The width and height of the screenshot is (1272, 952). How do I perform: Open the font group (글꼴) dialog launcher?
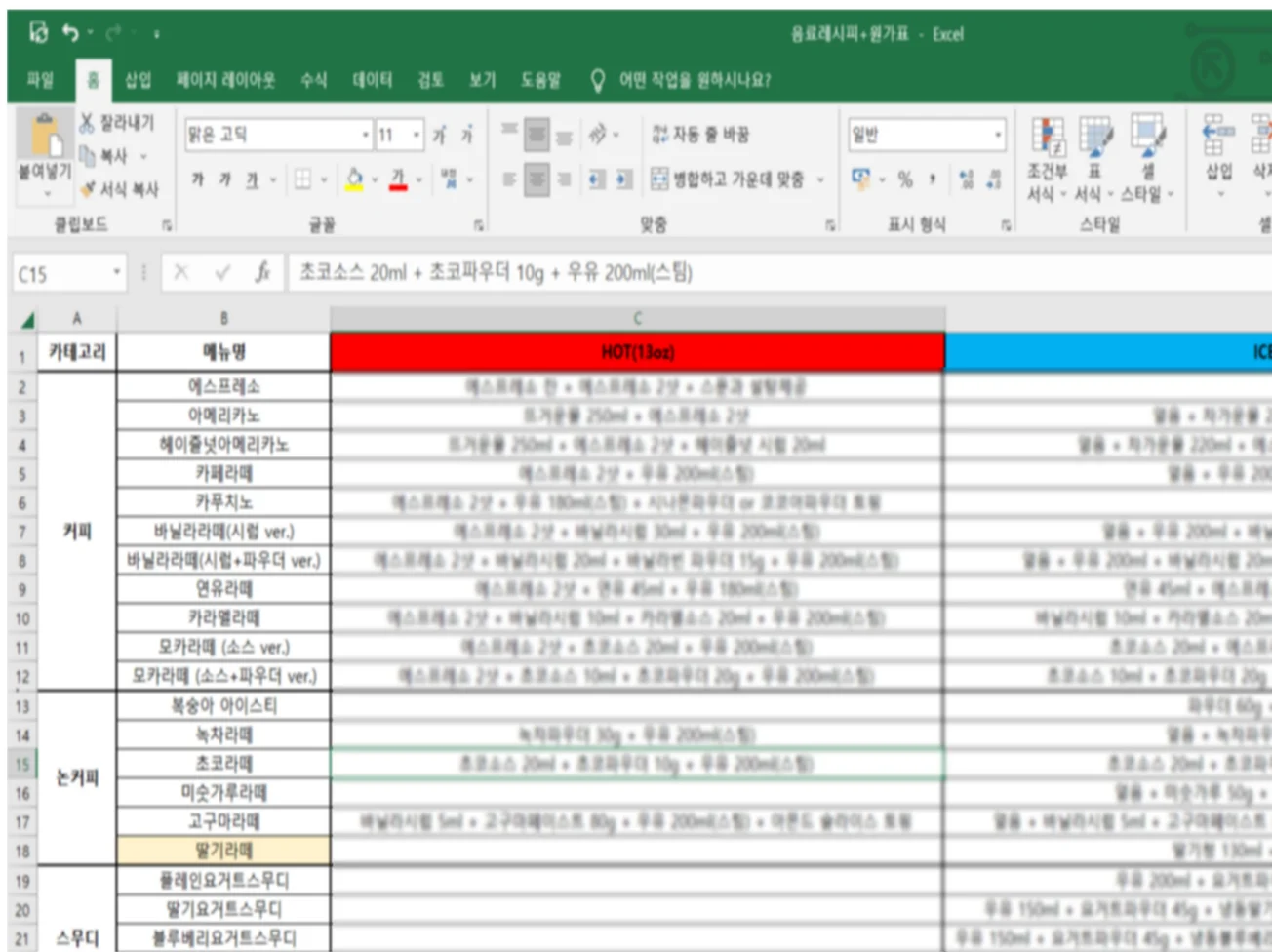479,225
